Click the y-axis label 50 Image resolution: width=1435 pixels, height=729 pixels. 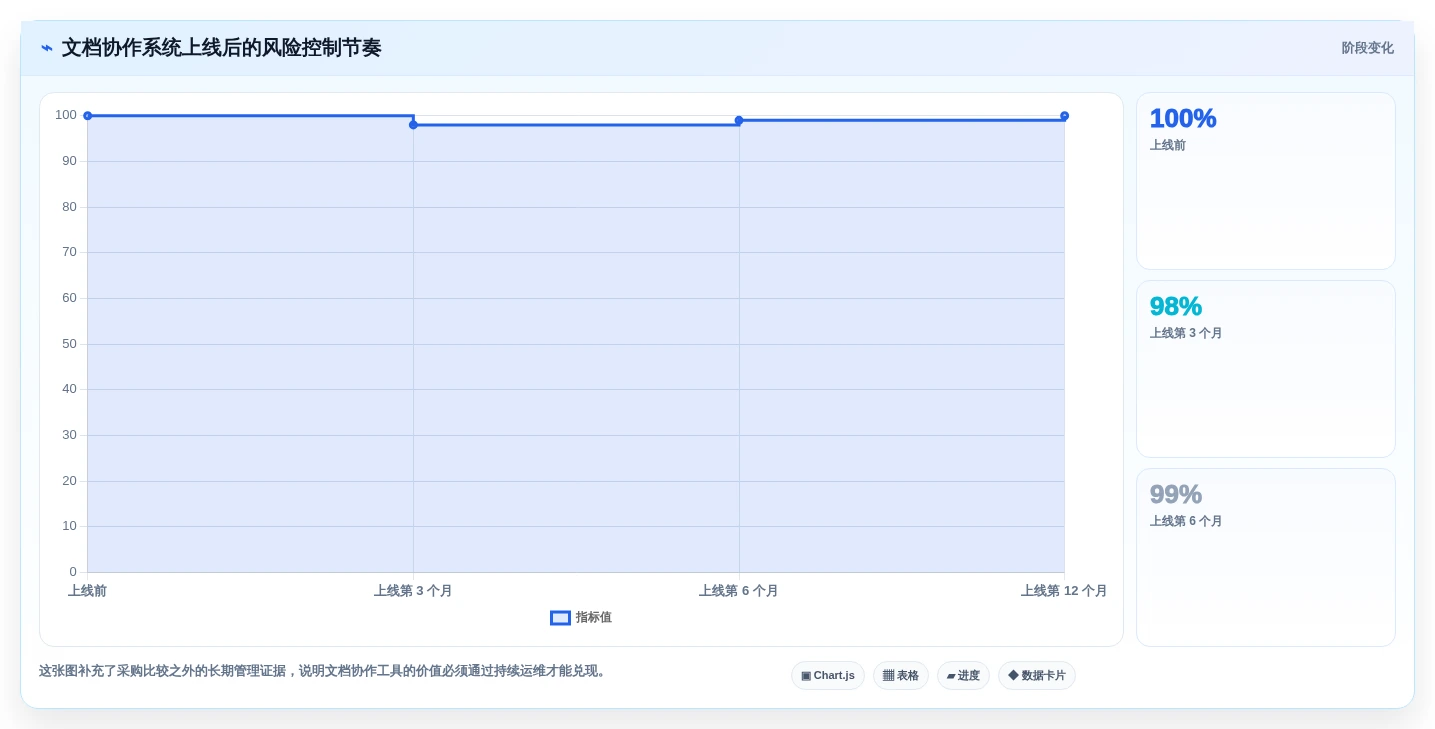point(69,344)
